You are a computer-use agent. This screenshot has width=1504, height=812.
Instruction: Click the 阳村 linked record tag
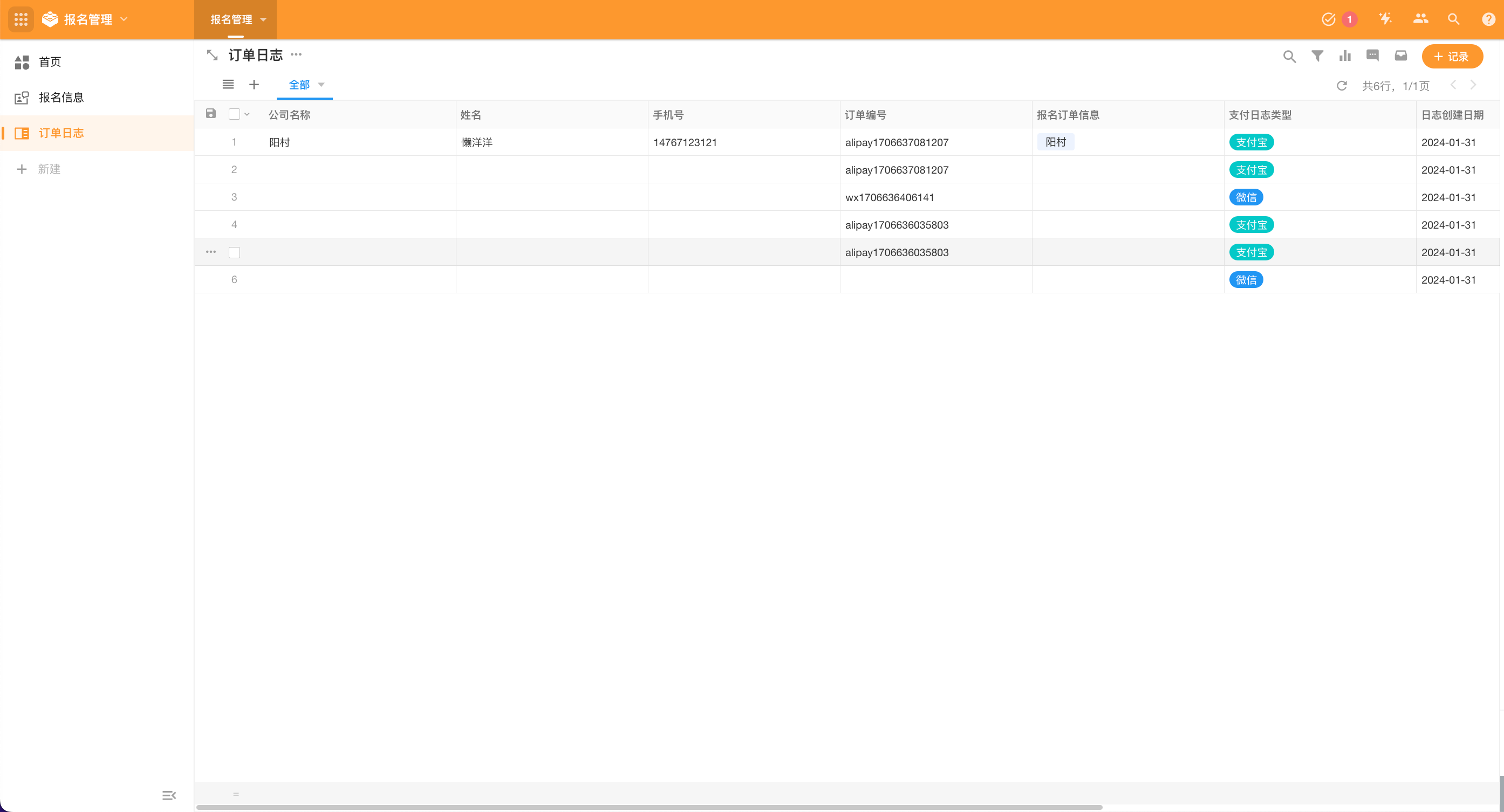(1056, 142)
